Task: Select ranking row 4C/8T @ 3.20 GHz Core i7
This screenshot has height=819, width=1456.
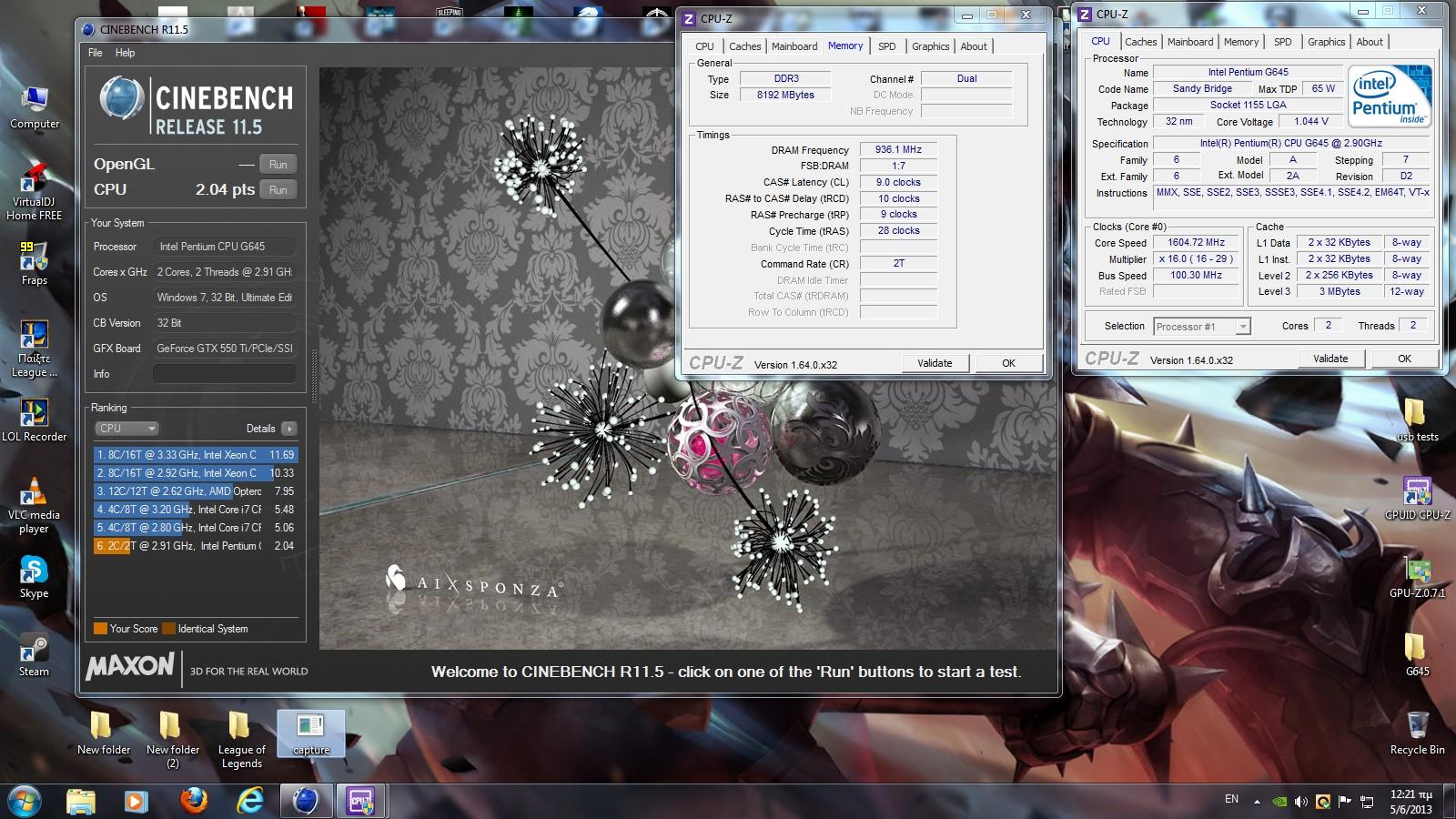Action: click(196, 510)
